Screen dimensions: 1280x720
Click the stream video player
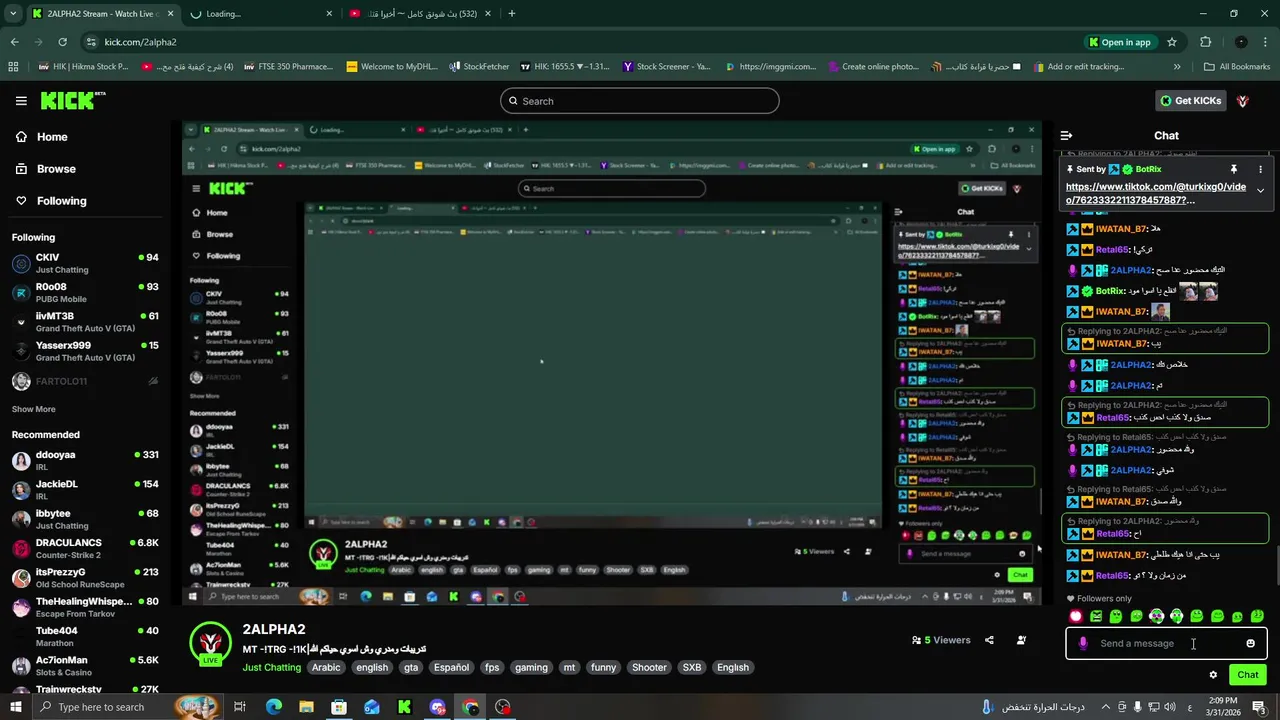coord(612,363)
